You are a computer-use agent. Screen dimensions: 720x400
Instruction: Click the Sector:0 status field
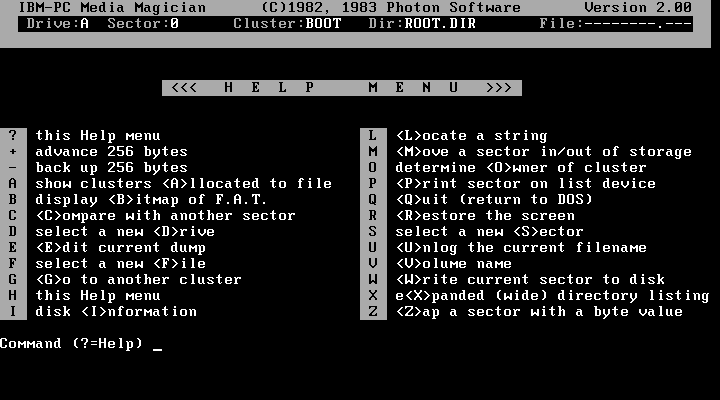coord(143,24)
